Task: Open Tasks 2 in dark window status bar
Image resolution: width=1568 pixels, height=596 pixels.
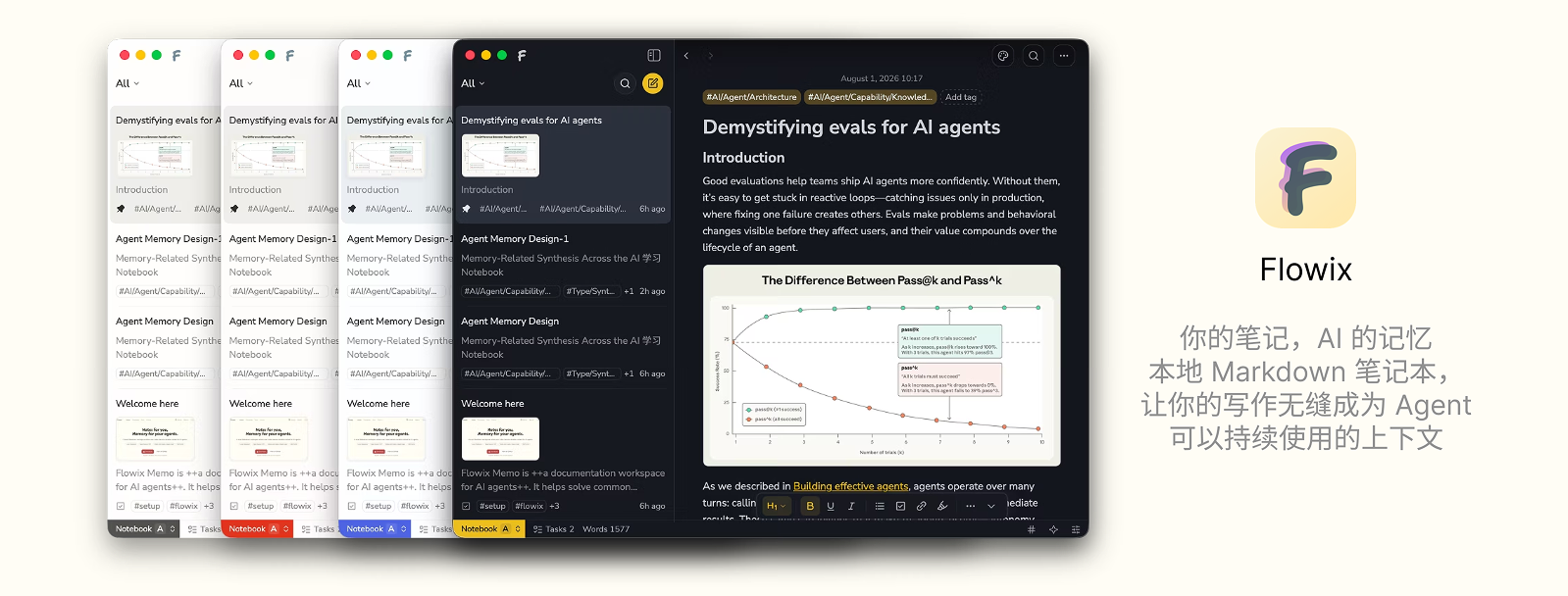Action: [554, 529]
